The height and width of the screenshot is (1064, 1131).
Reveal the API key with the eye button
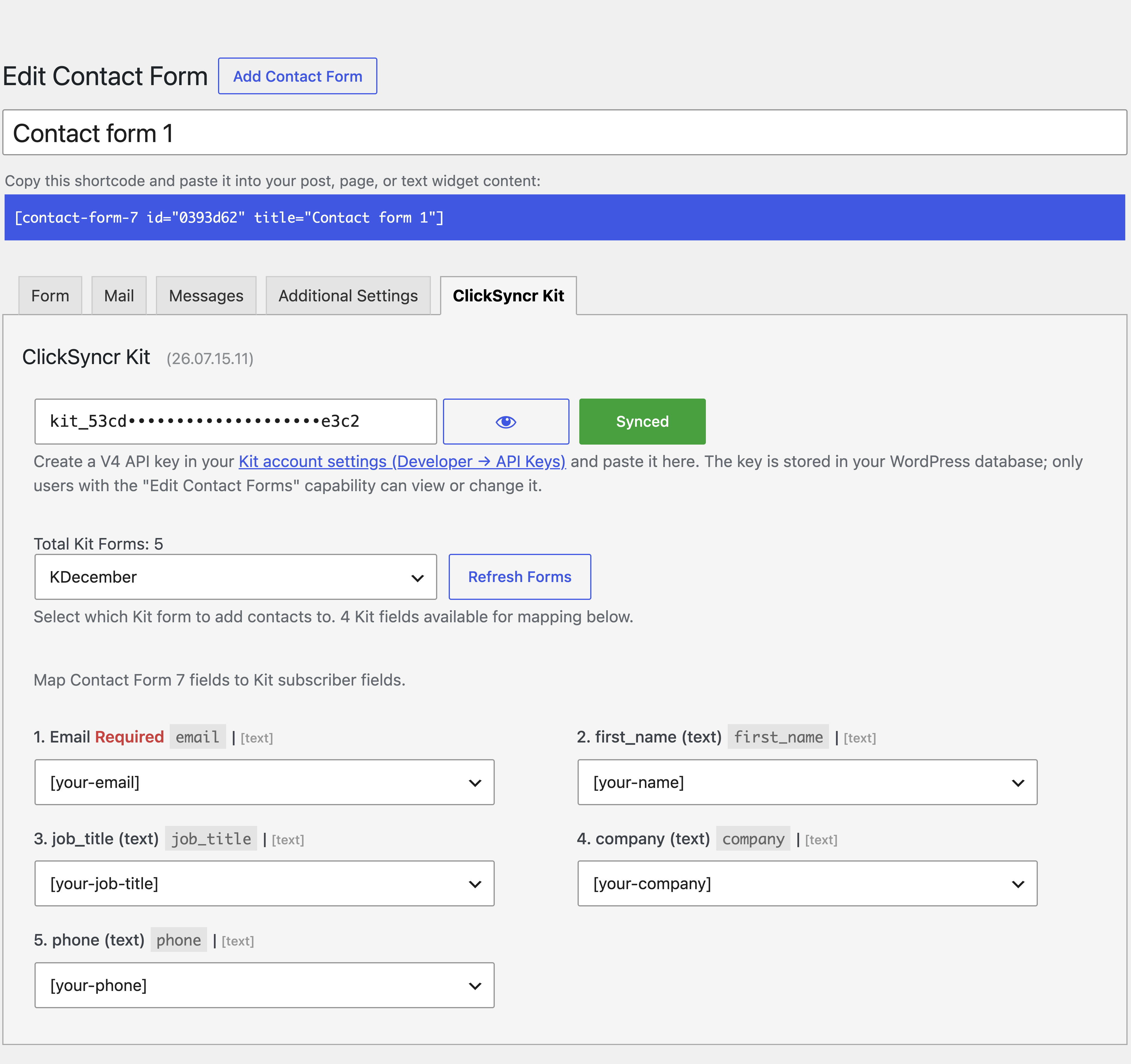click(x=506, y=421)
